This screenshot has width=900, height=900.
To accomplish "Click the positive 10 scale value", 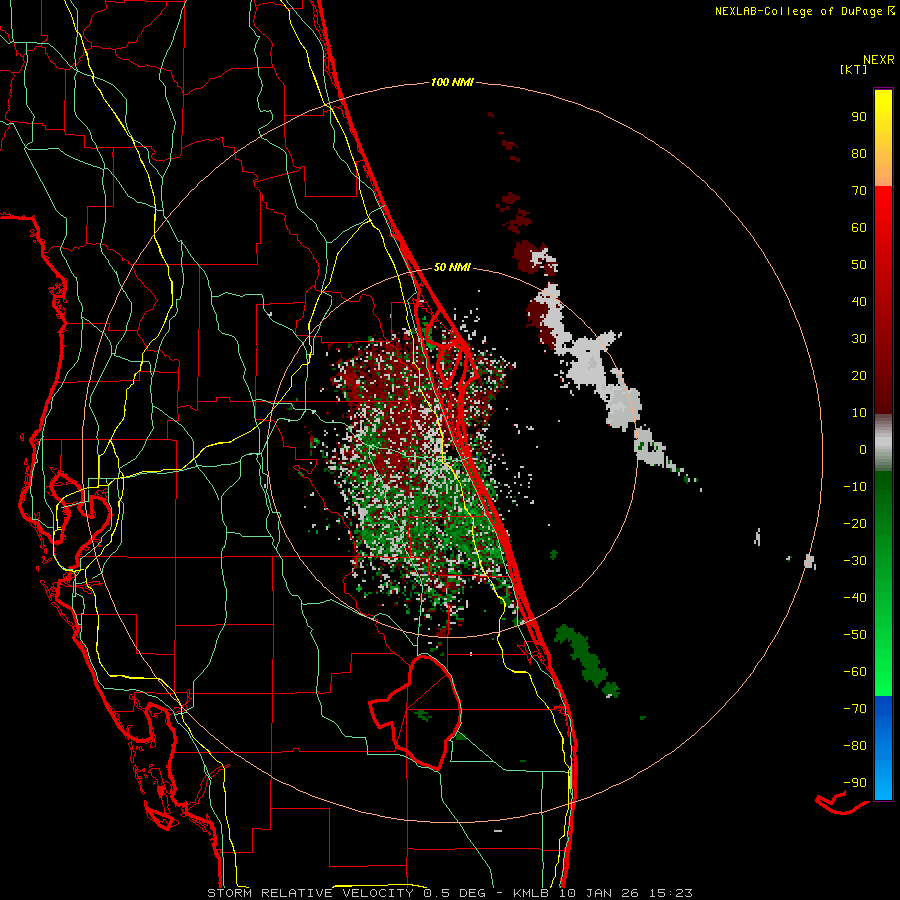I will [859, 413].
